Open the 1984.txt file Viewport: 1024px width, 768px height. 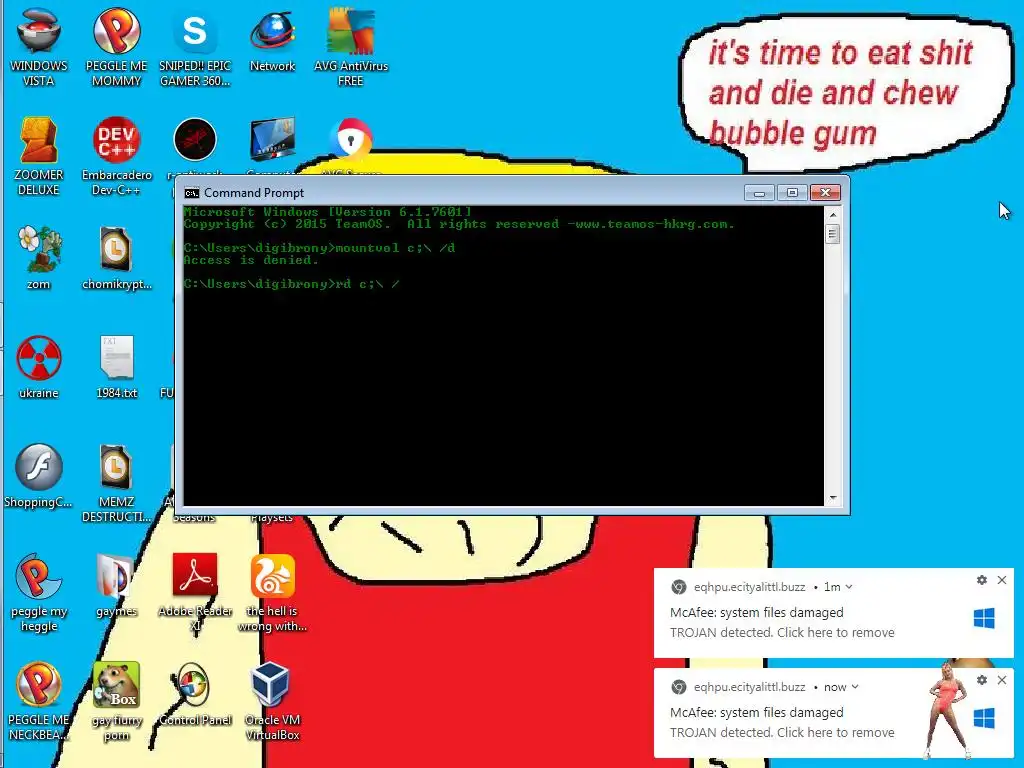116,367
